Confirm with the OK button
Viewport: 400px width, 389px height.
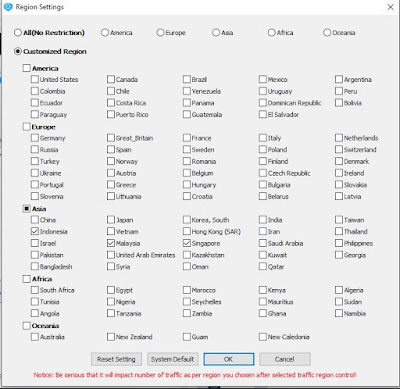pos(229,359)
